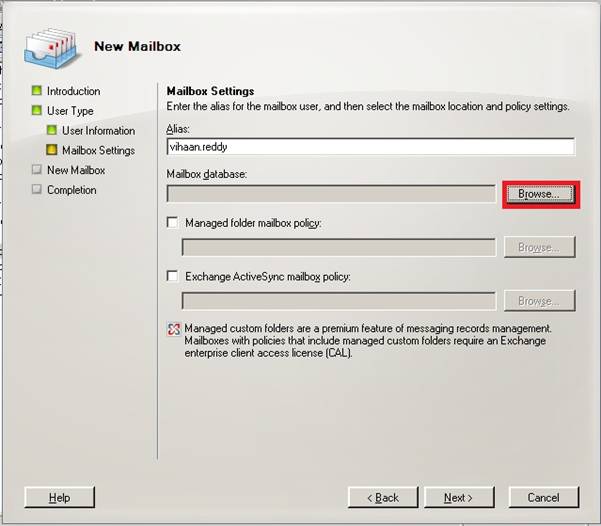Viewport: 601px width, 526px height.
Task: Select the Completion step
Action: click(72, 190)
